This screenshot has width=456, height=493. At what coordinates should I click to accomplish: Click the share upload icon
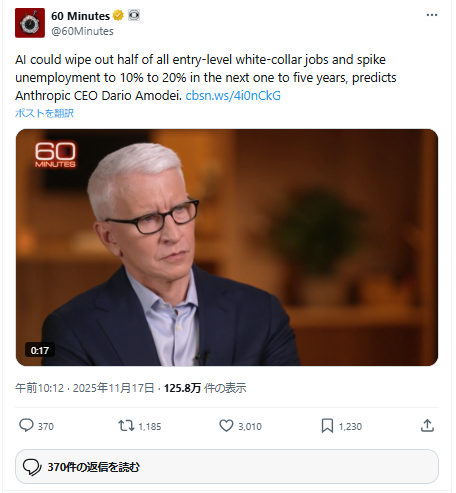[x=427, y=426]
